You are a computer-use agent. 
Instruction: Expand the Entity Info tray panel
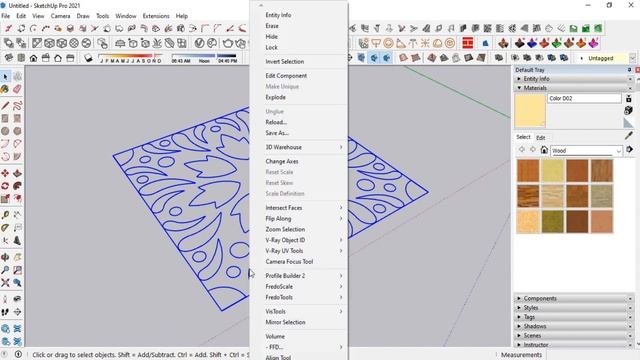click(574, 79)
